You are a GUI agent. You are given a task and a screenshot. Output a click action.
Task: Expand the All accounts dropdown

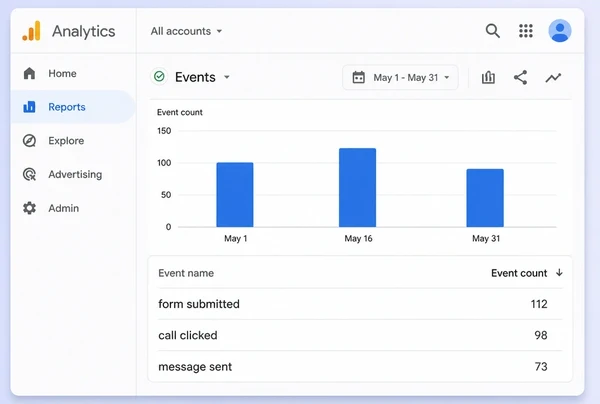[186, 31]
